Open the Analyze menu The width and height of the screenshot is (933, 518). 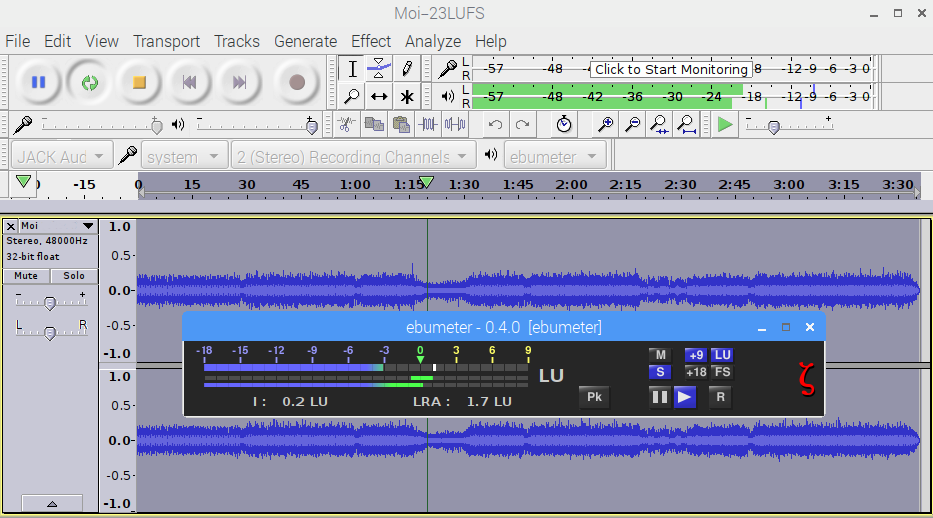pyautogui.click(x=433, y=41)
